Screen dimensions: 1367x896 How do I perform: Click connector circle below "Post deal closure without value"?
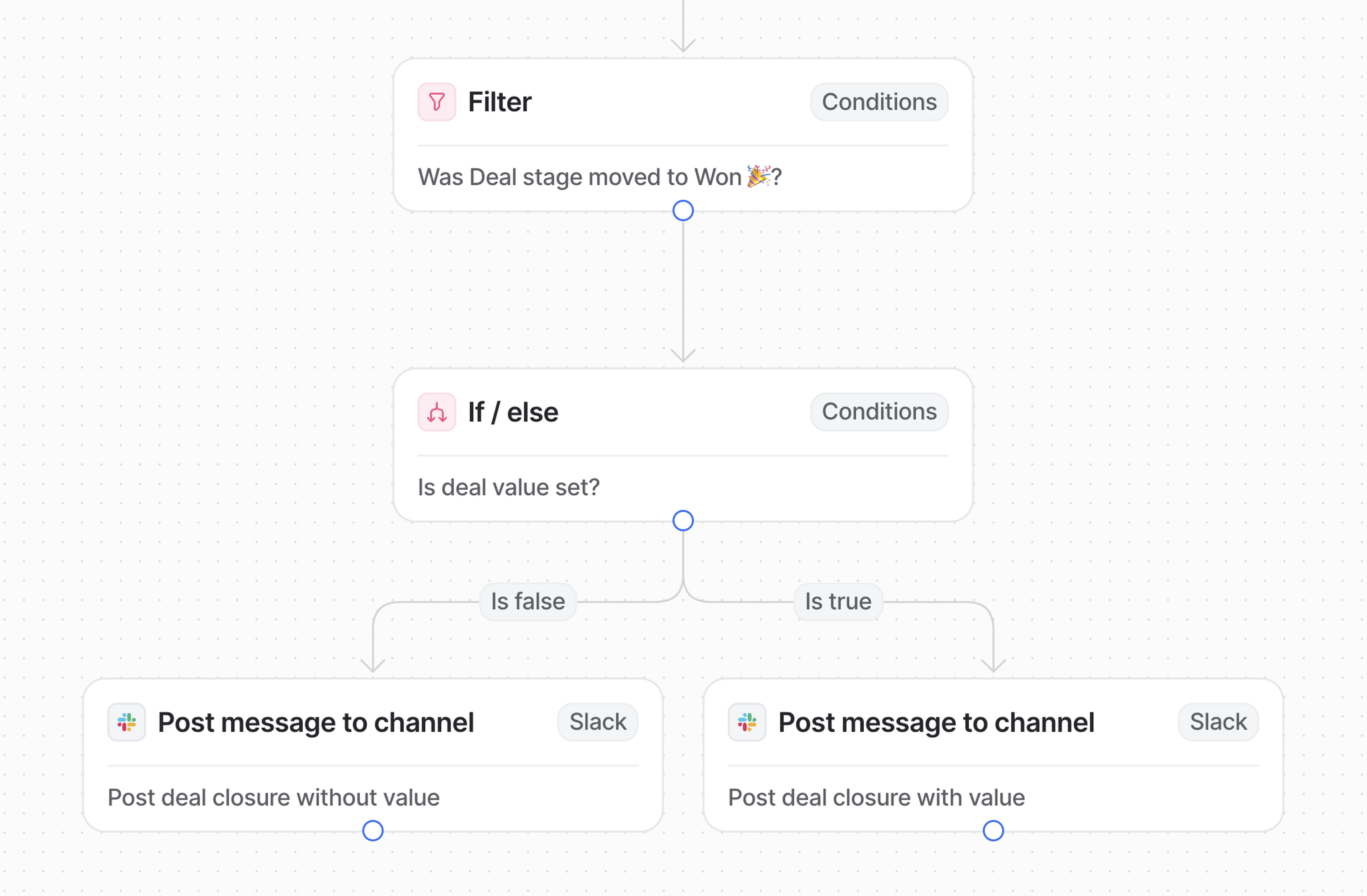click(373, 831)
